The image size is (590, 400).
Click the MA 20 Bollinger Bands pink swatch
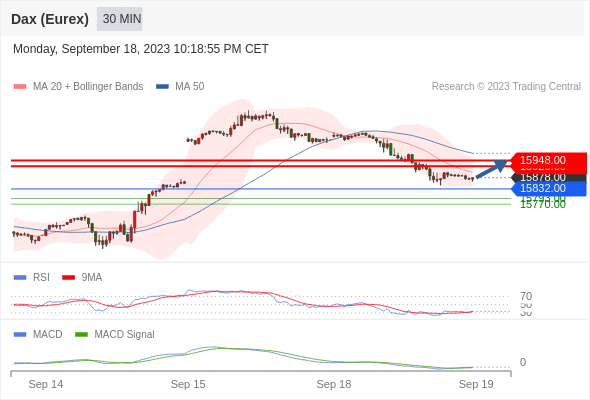[20, 87]
